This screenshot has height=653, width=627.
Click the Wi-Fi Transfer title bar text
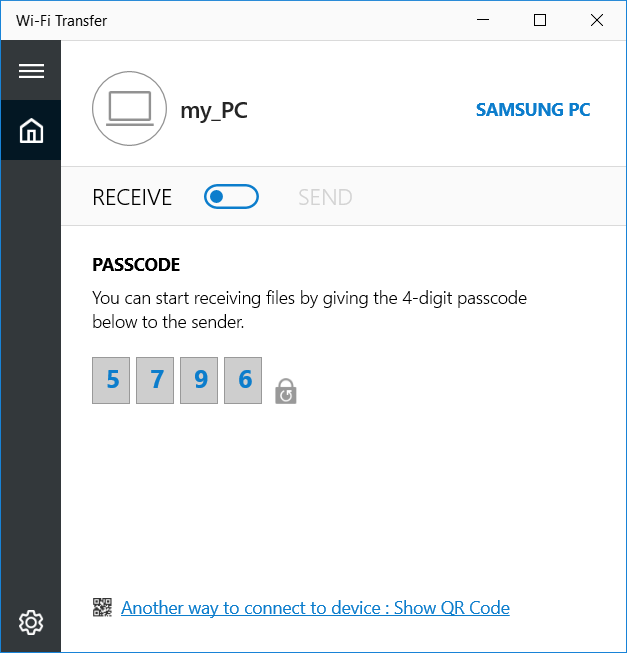point(62,20)
